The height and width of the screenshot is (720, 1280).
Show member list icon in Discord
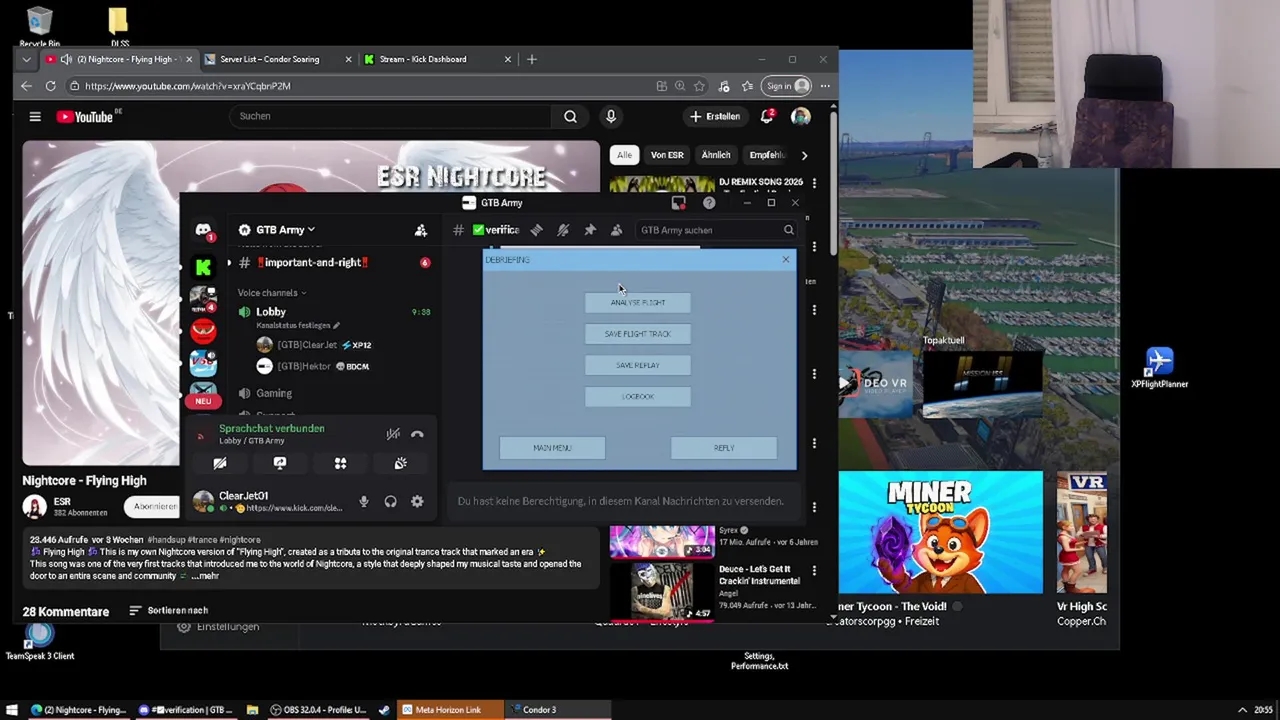click(x=616, y=230)
